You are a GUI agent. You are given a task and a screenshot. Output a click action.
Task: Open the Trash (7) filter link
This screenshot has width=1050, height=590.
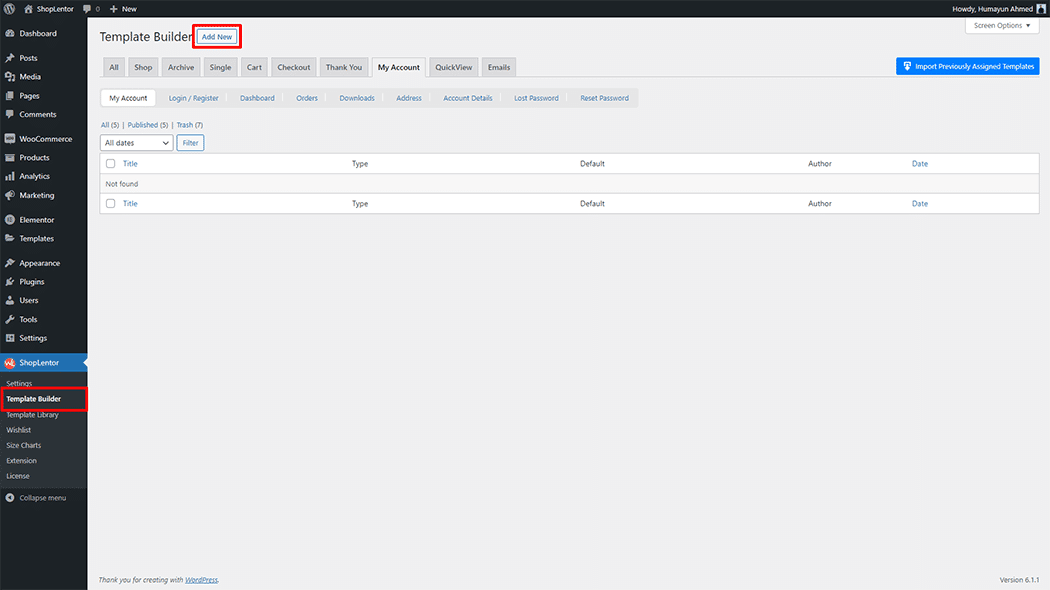189,125
